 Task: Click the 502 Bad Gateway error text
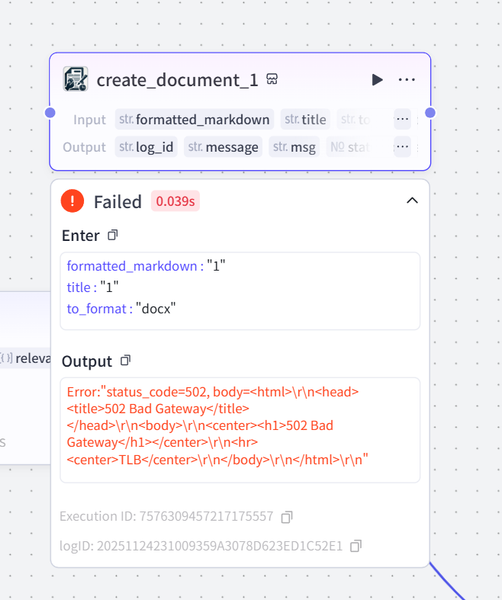217,426
